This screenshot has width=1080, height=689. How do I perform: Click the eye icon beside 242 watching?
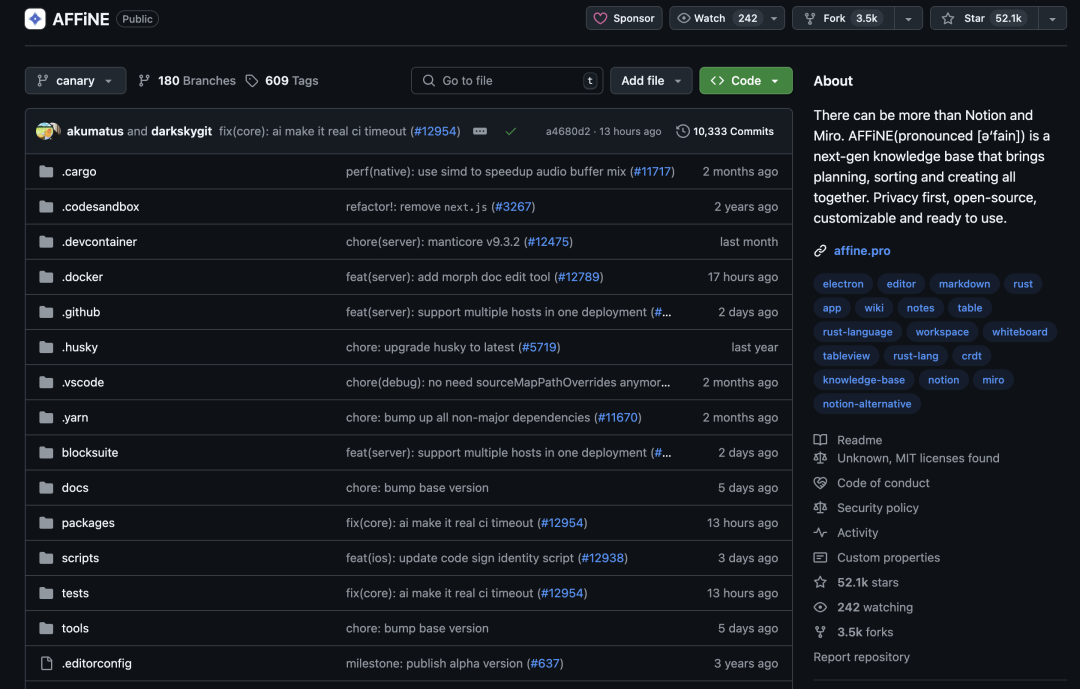coord(820,607)
